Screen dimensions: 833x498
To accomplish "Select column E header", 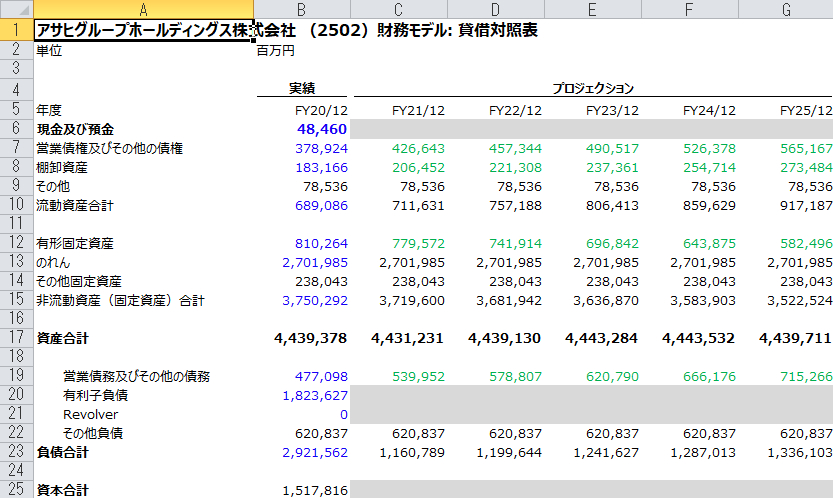I will coord(592,9).
